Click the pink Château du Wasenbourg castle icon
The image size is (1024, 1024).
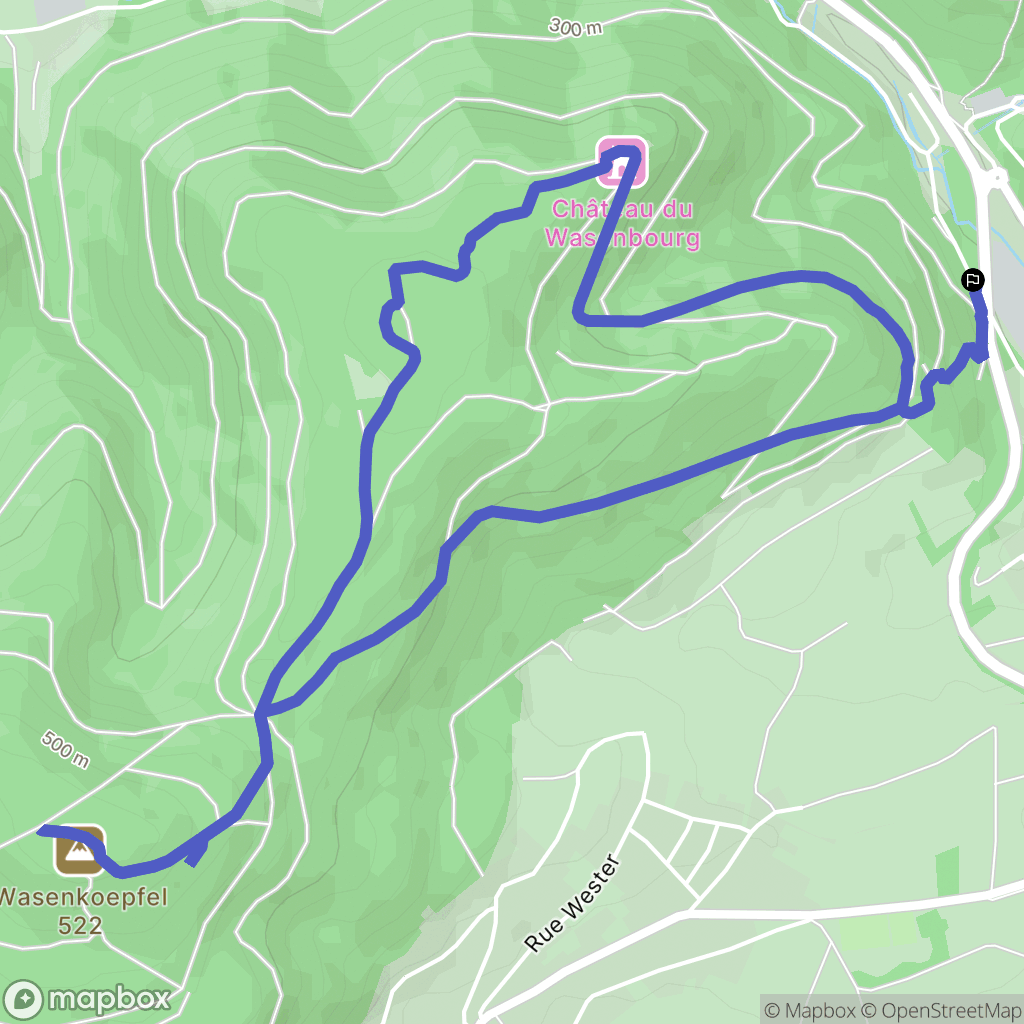pos(622,161)
